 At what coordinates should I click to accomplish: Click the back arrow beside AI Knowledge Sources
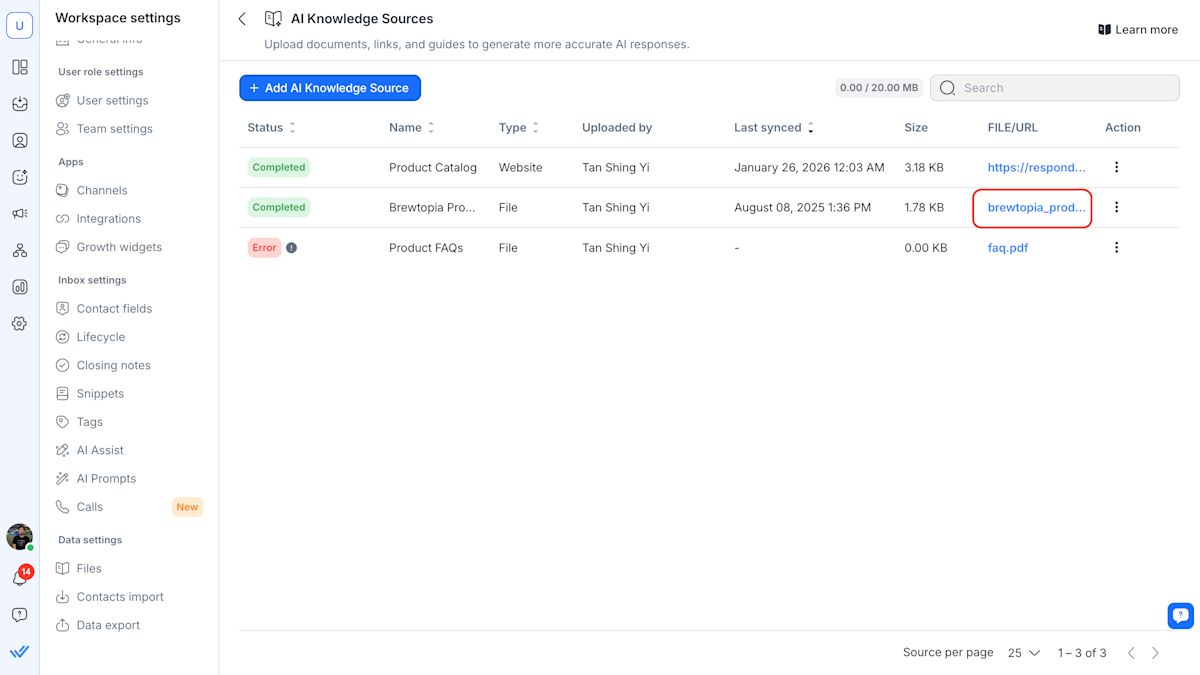click(x=242, y=19)
